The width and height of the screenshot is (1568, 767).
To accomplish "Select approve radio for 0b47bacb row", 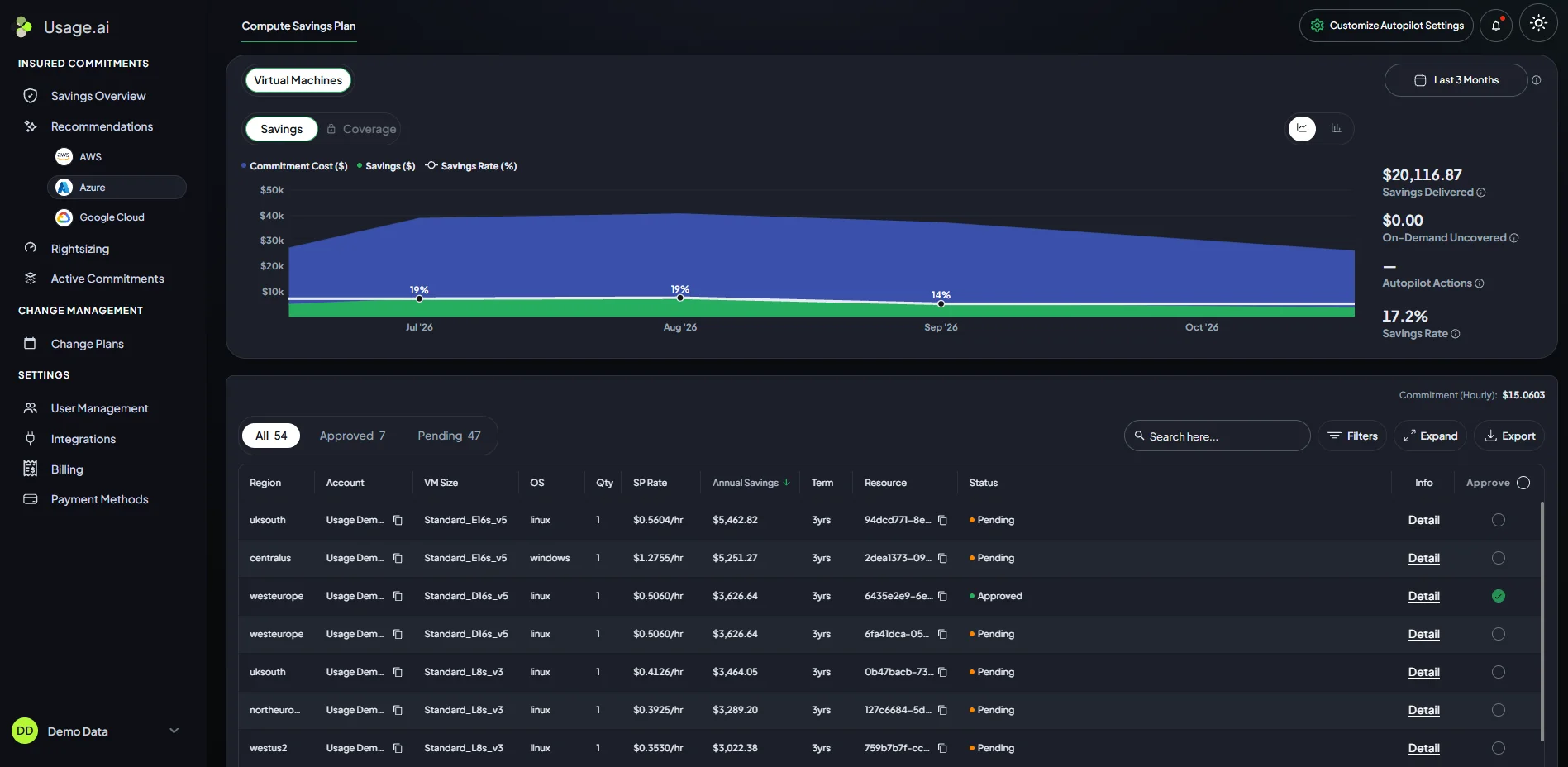I will point(1499,672).
